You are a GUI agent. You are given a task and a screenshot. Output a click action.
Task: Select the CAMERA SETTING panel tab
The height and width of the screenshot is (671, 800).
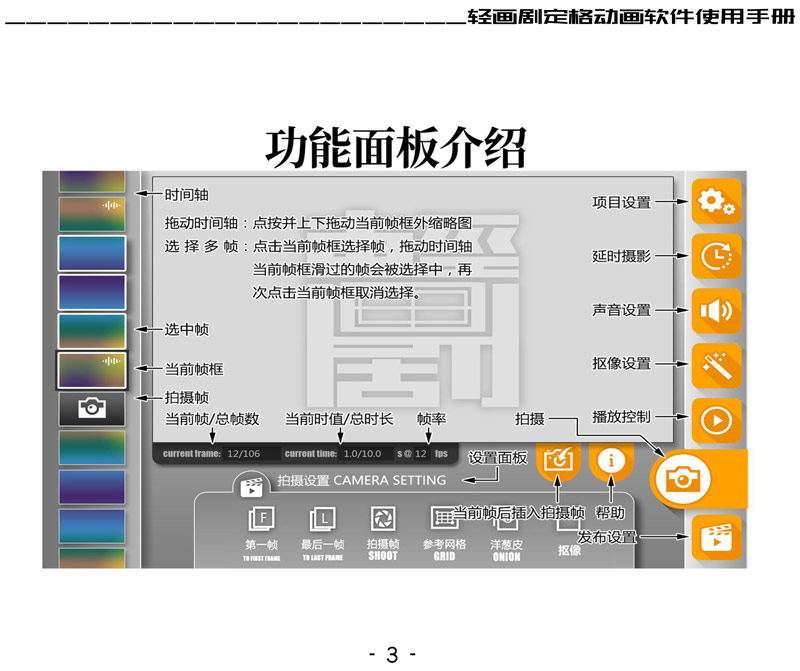342,482
